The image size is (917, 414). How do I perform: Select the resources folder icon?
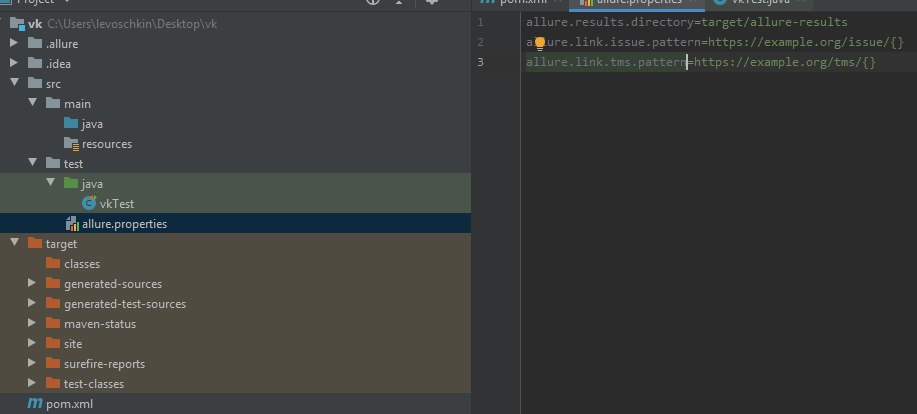point(71,143)
